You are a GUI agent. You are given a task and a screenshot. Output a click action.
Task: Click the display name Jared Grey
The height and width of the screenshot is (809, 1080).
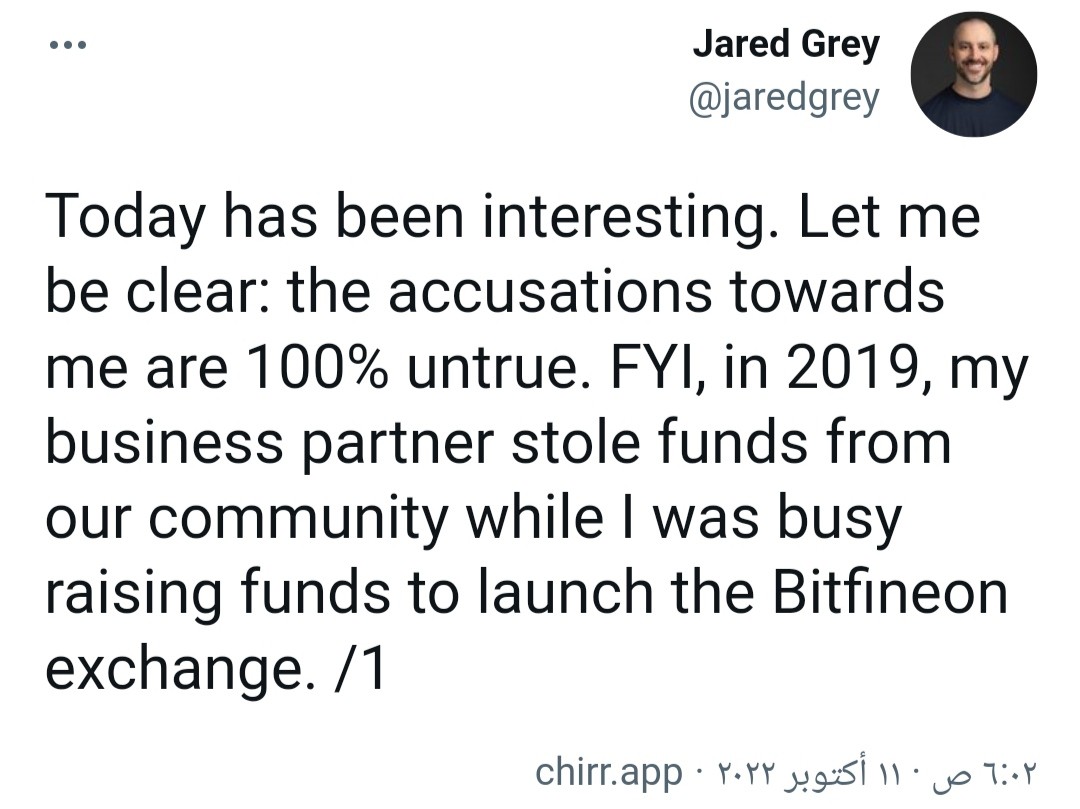[x=786, y=45]
